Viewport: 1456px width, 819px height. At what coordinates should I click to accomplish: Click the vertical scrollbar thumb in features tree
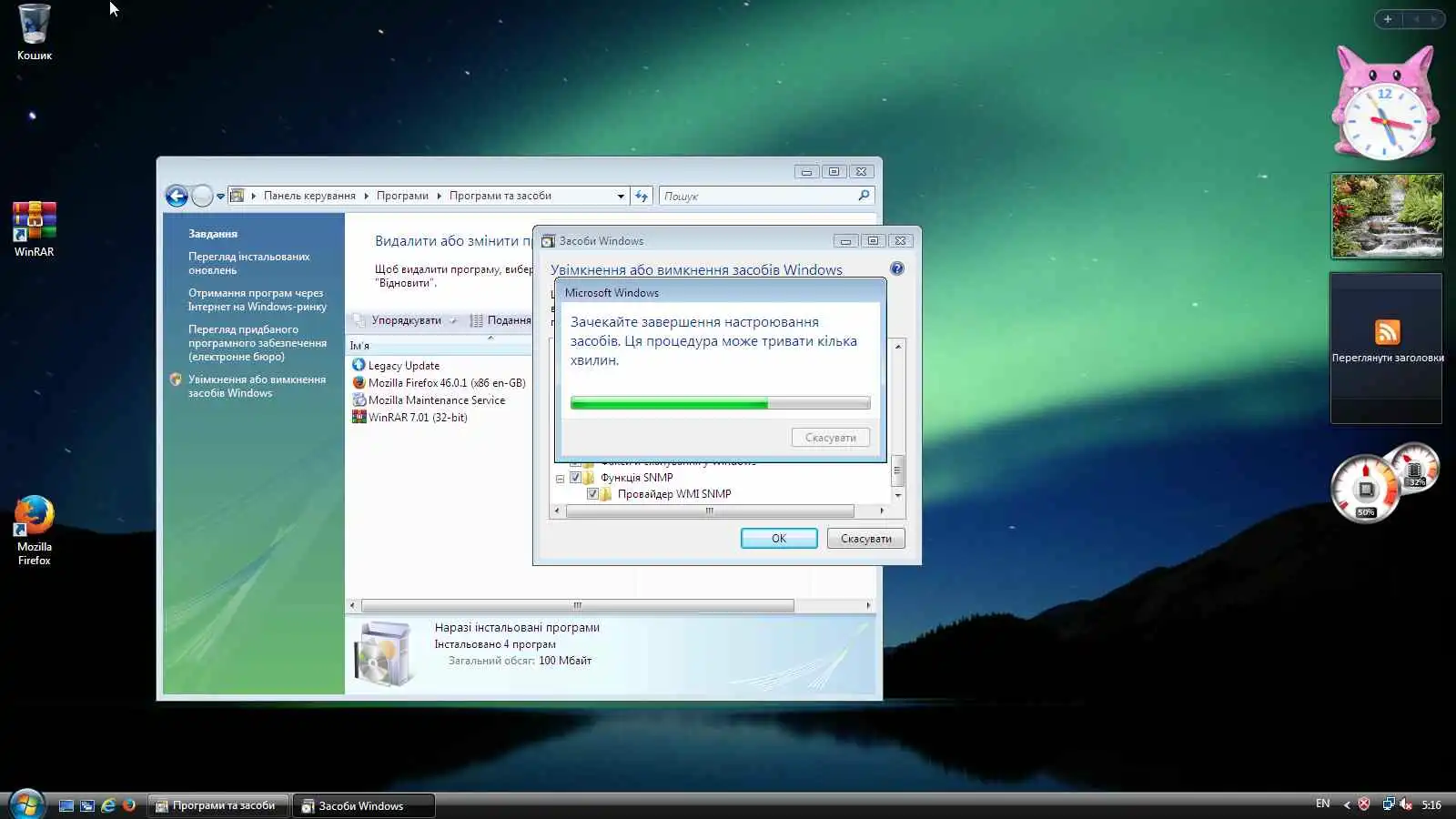pos(897,470)
